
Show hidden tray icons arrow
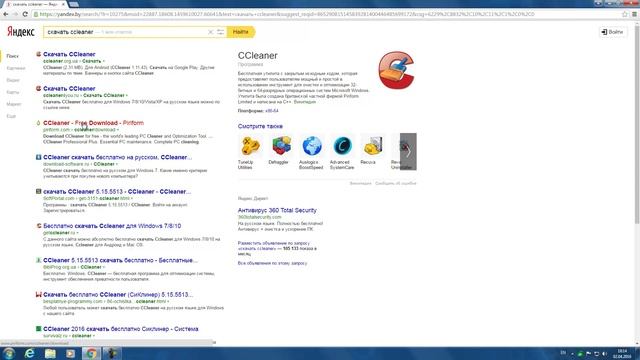[572, 353]
